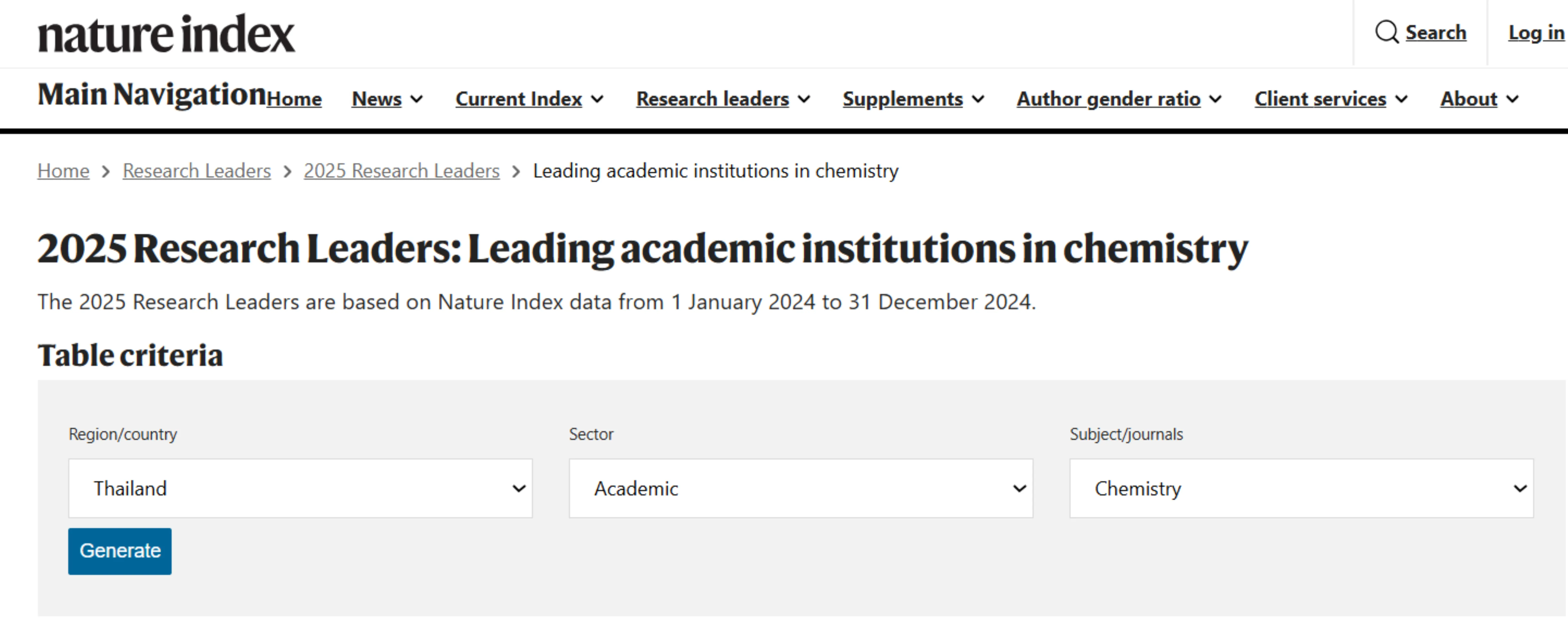The height and width of the screenshot is (619, 1568).
Task: Expand the About menu chevron
Action: [1513, 99]
